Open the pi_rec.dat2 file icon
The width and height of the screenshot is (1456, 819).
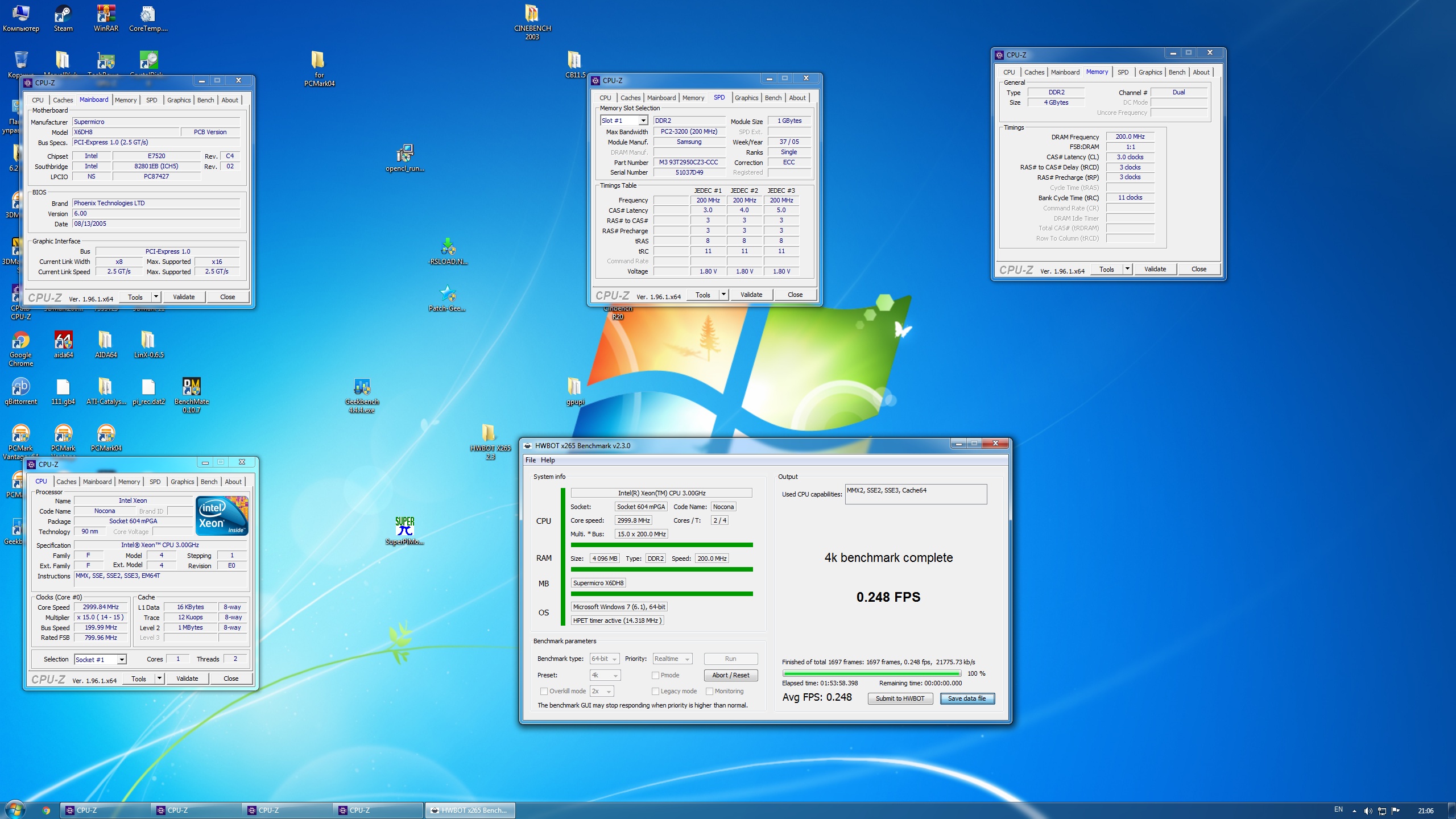click(x=148, y=391)
